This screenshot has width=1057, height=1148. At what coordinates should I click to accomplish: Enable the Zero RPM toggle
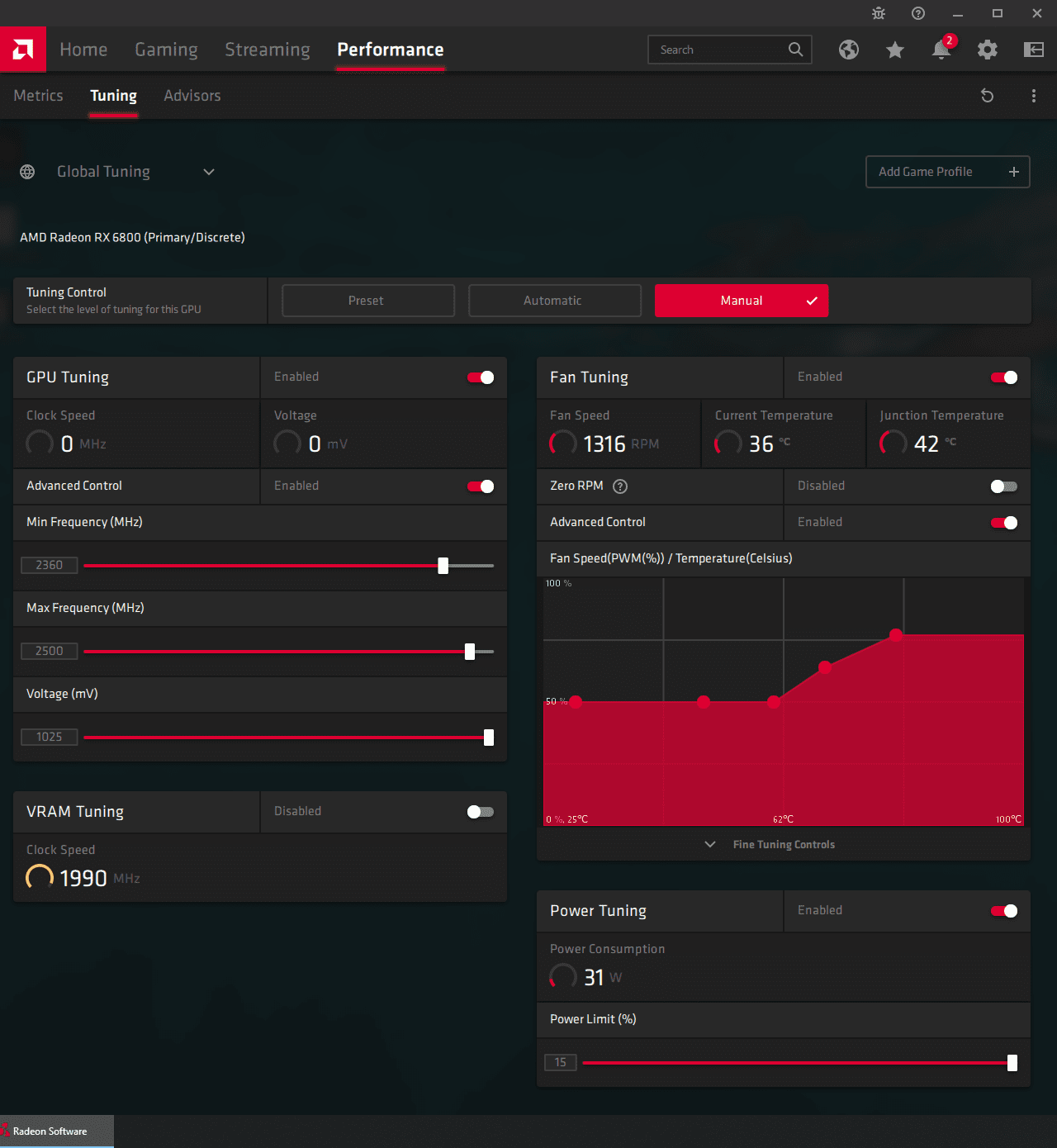1004,486
